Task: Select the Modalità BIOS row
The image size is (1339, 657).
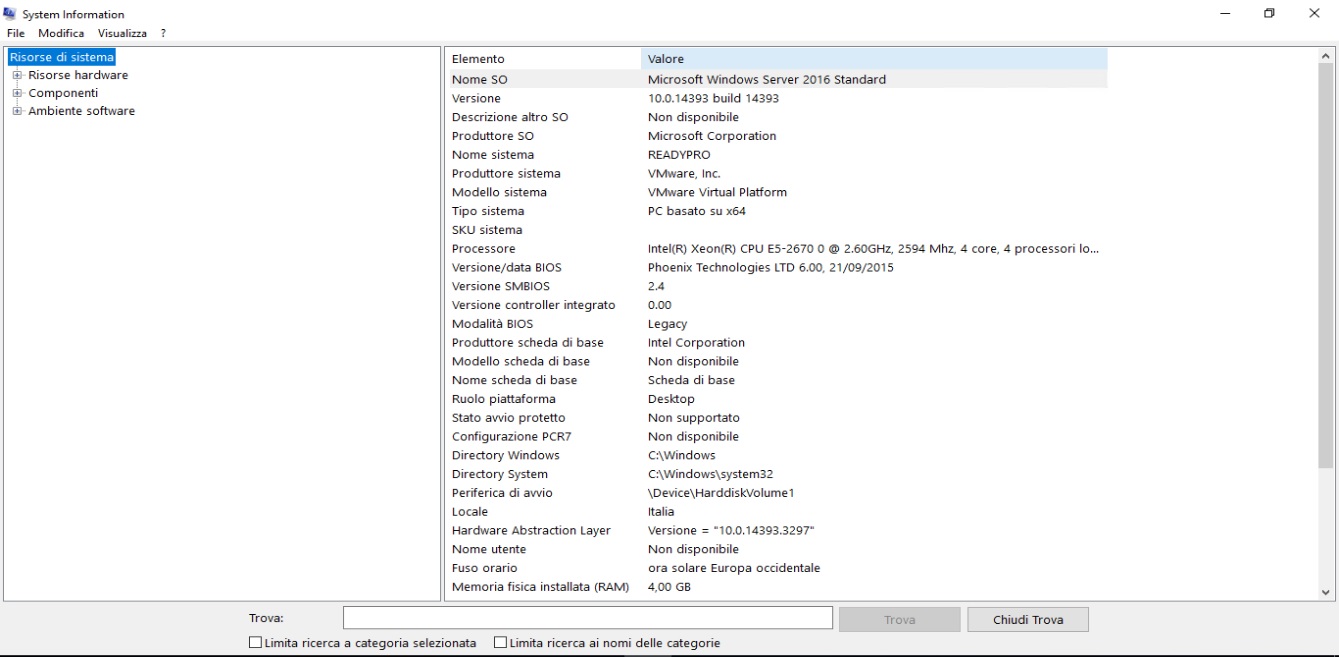Action: (x=776, y=324)
